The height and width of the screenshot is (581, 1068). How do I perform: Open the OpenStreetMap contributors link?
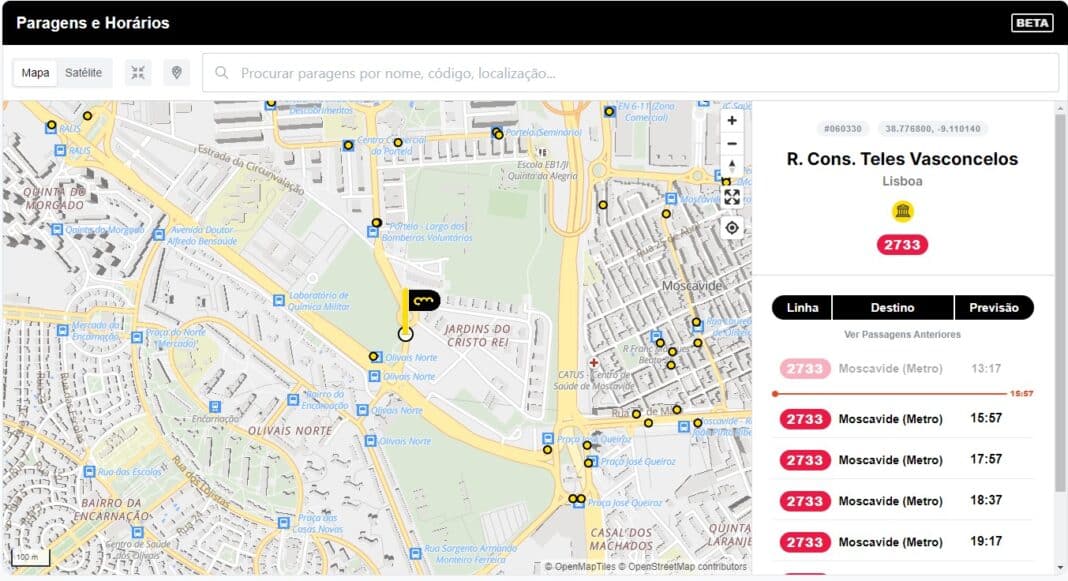[x=683, y=567]
